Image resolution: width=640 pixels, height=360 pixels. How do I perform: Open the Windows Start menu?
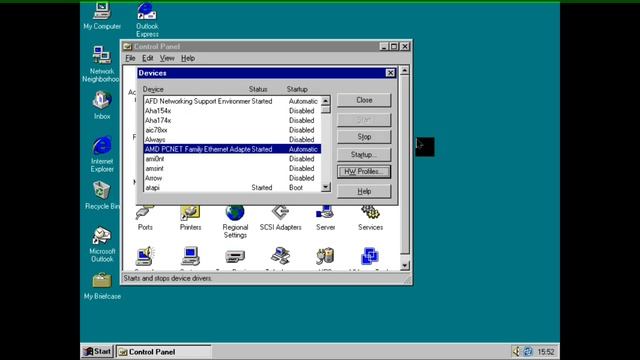(97, 351)
